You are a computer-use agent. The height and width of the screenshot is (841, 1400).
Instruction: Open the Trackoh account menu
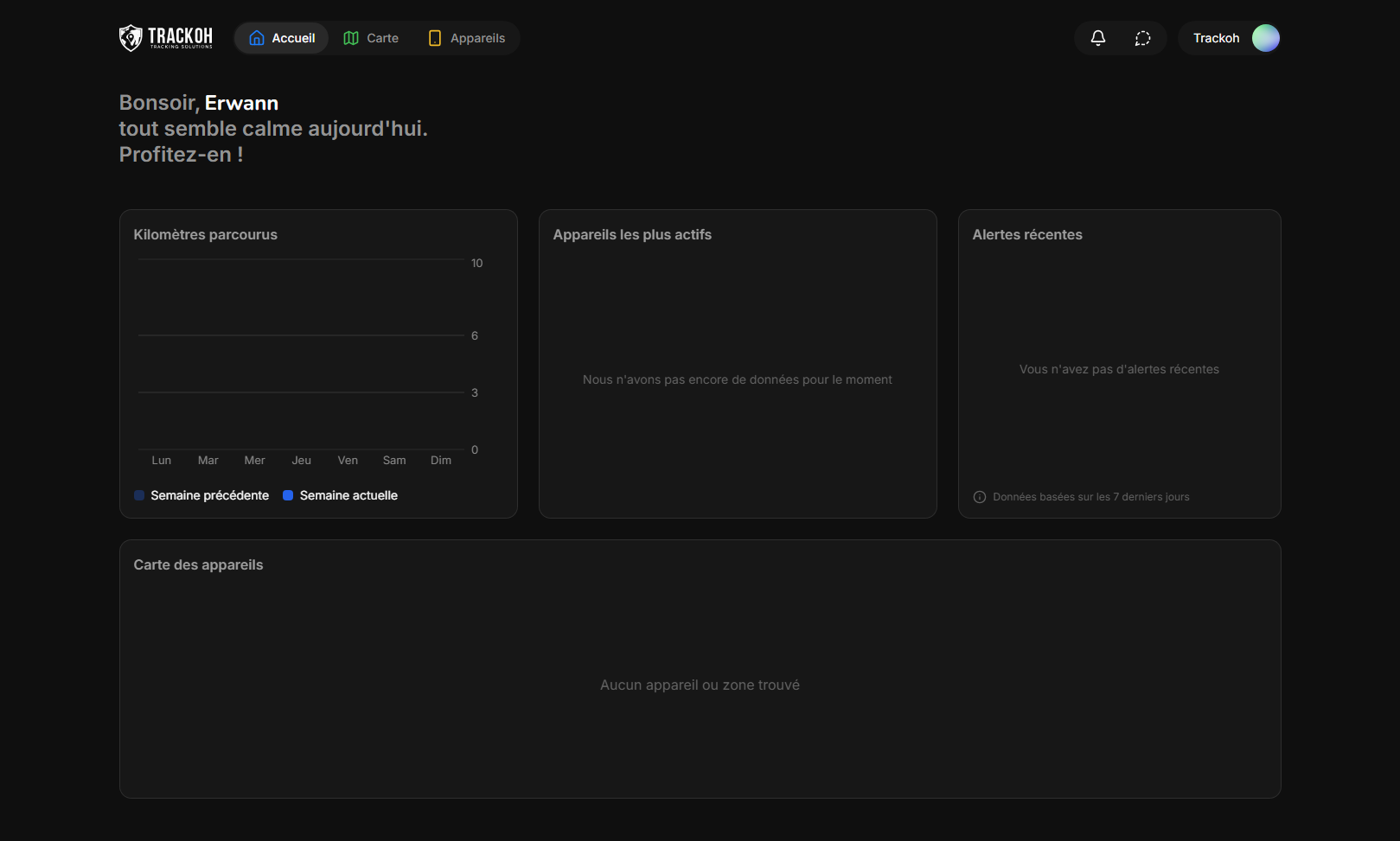pyautogui.click(x=1216, y=38)
